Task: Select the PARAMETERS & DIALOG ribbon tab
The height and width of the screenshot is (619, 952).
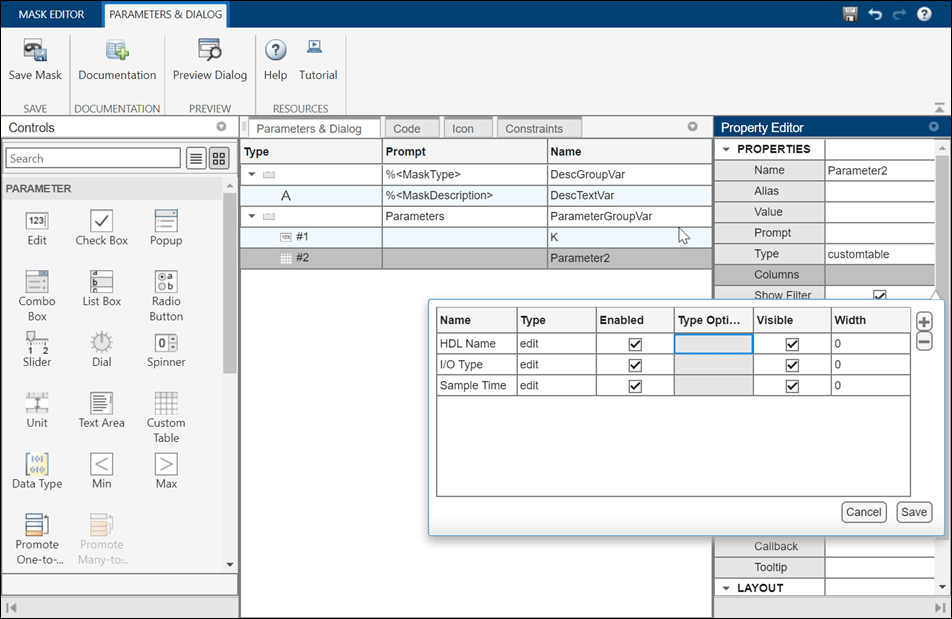Action: click(x=166, y=15)
